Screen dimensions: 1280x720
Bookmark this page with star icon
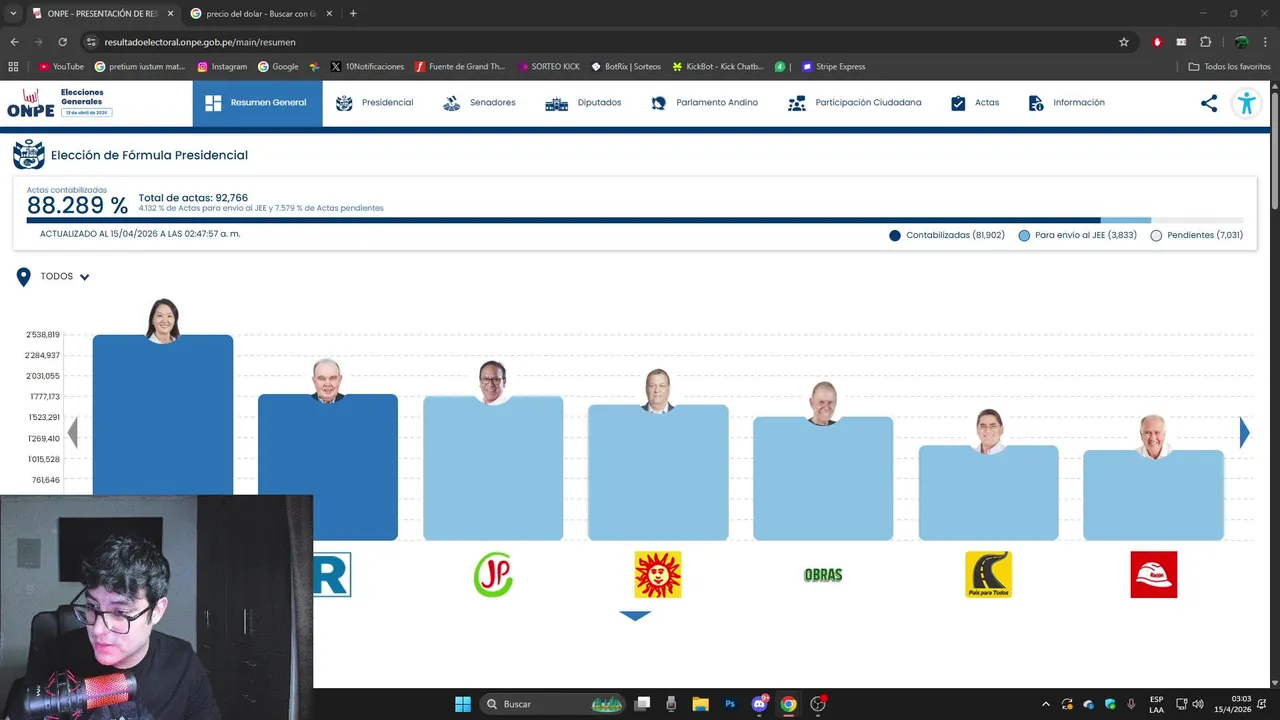(1124, 42)
